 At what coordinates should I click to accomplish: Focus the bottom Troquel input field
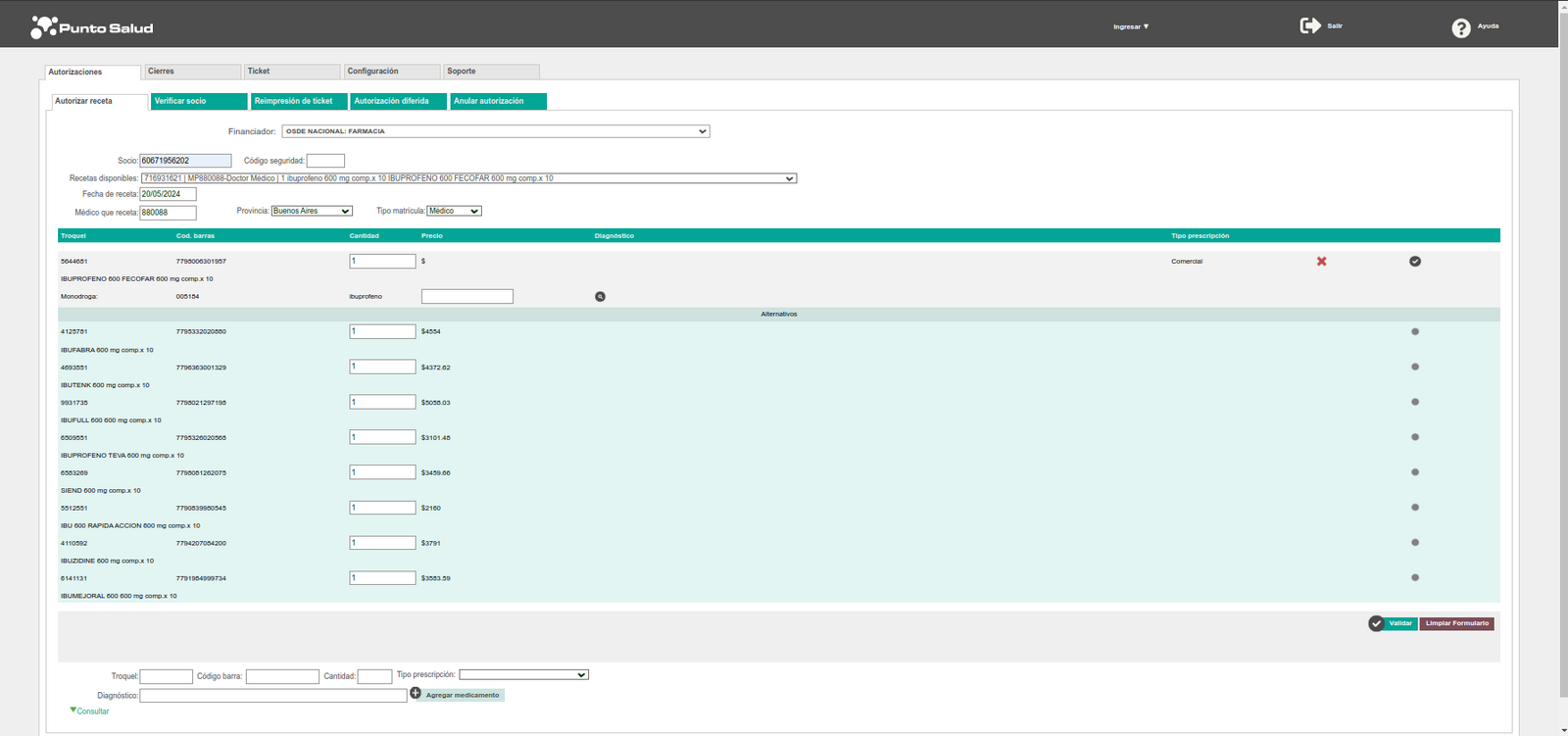(167, 676)
